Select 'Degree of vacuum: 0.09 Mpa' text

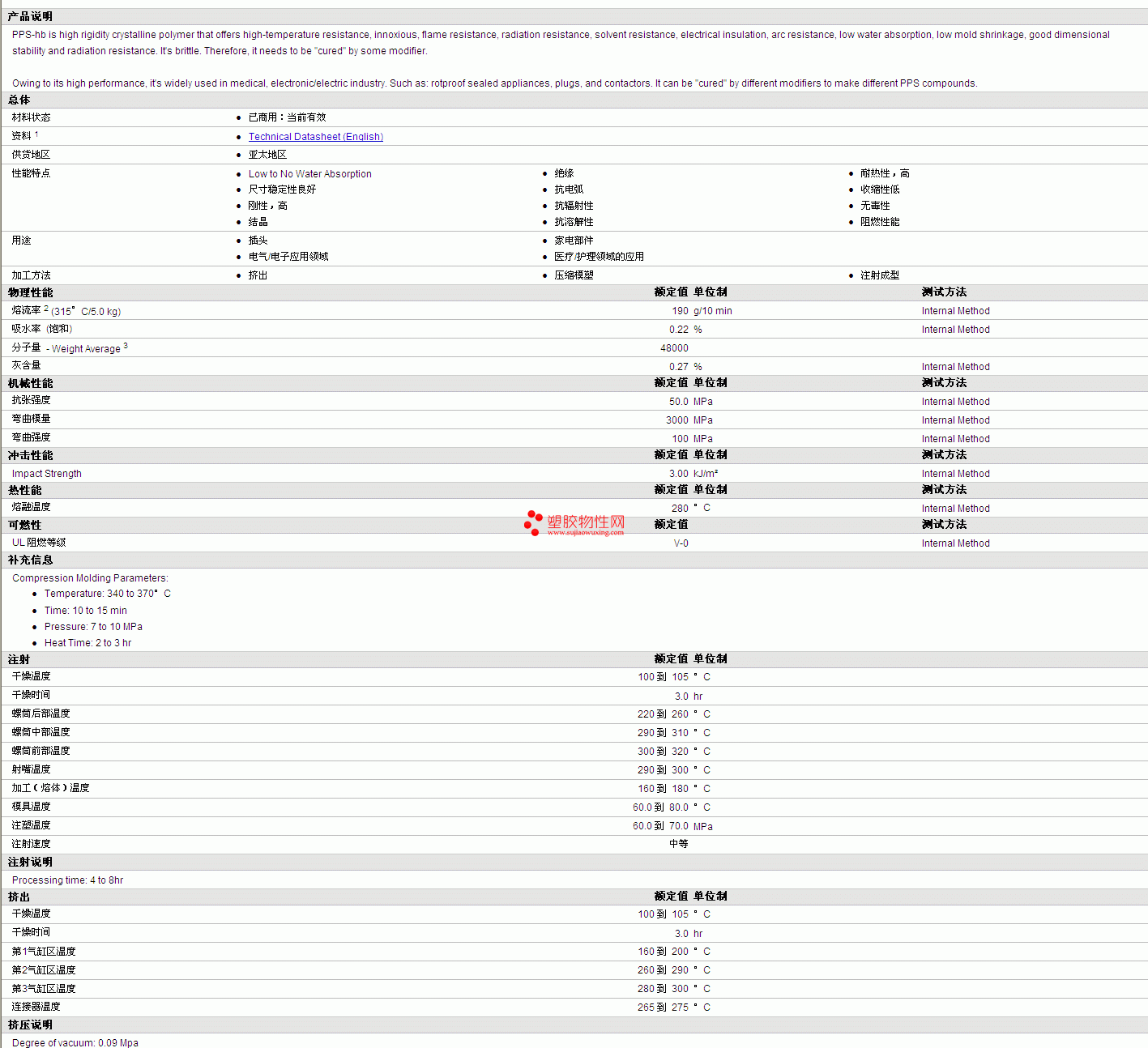coord(75,1043)
